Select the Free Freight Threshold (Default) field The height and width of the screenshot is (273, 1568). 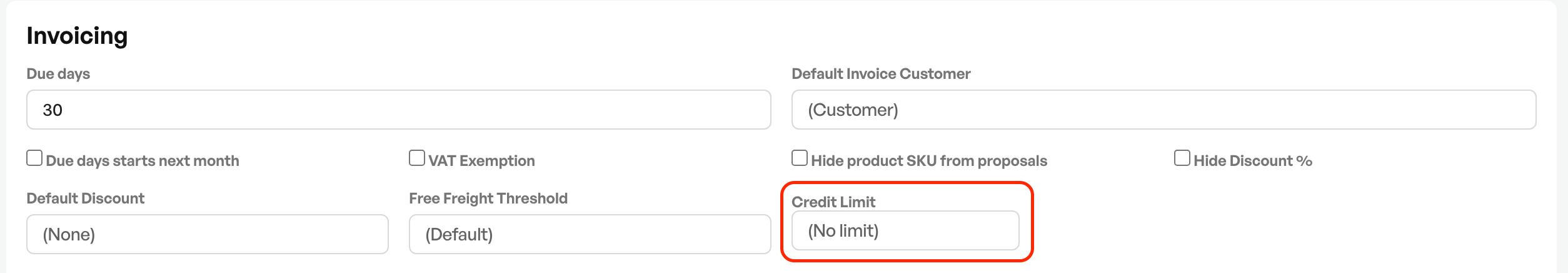click(590, 234)
